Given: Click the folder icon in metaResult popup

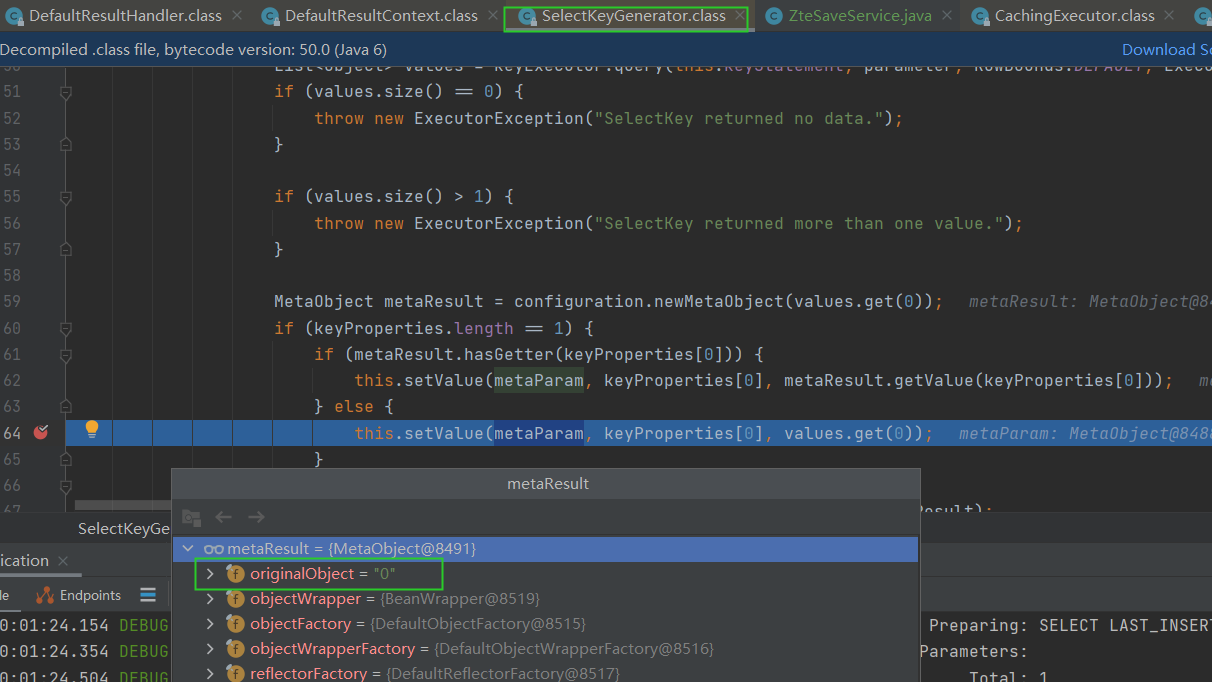Looking at the screenshot, I should (x=191, y=517).
